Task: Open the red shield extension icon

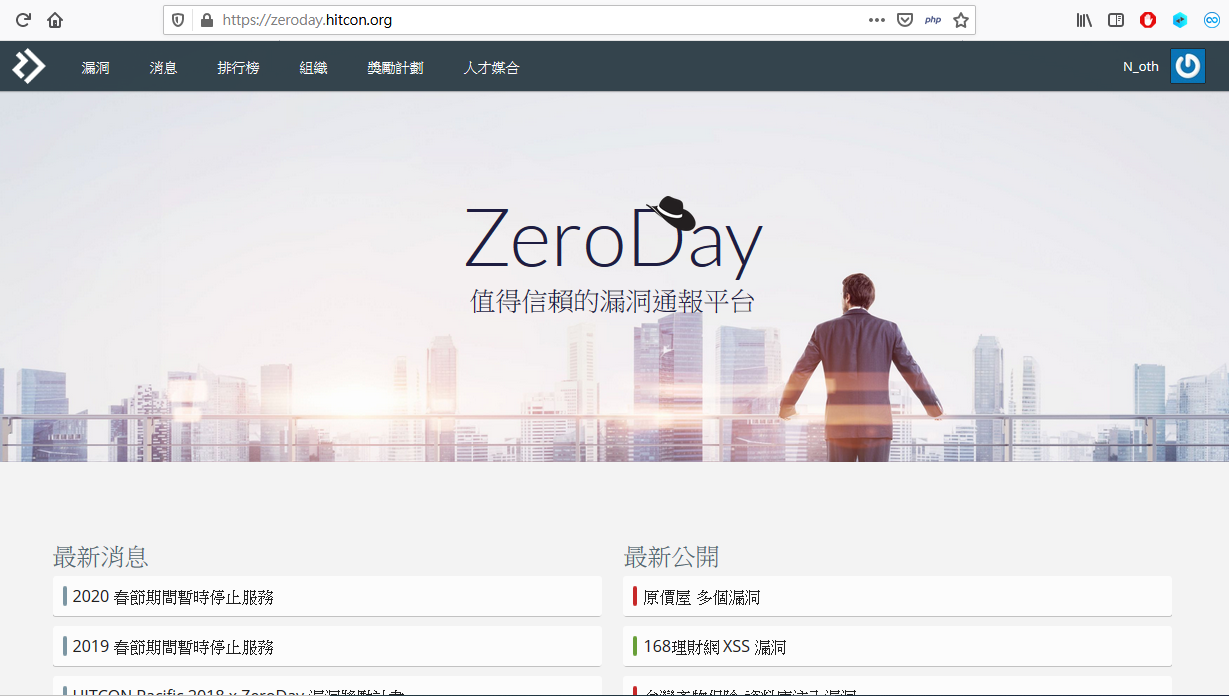Action: point(1148,20)
